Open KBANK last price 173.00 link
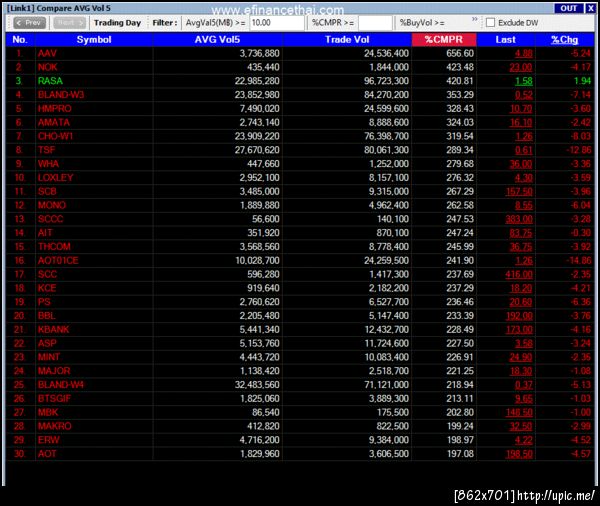This screenshot has height=506, width=600. pos(519,329)
